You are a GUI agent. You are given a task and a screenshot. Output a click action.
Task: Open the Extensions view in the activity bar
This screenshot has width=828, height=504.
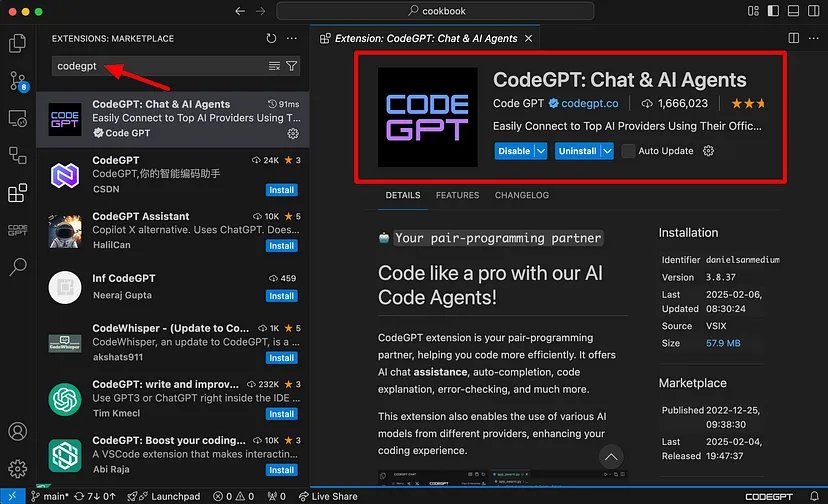(17, 193)
